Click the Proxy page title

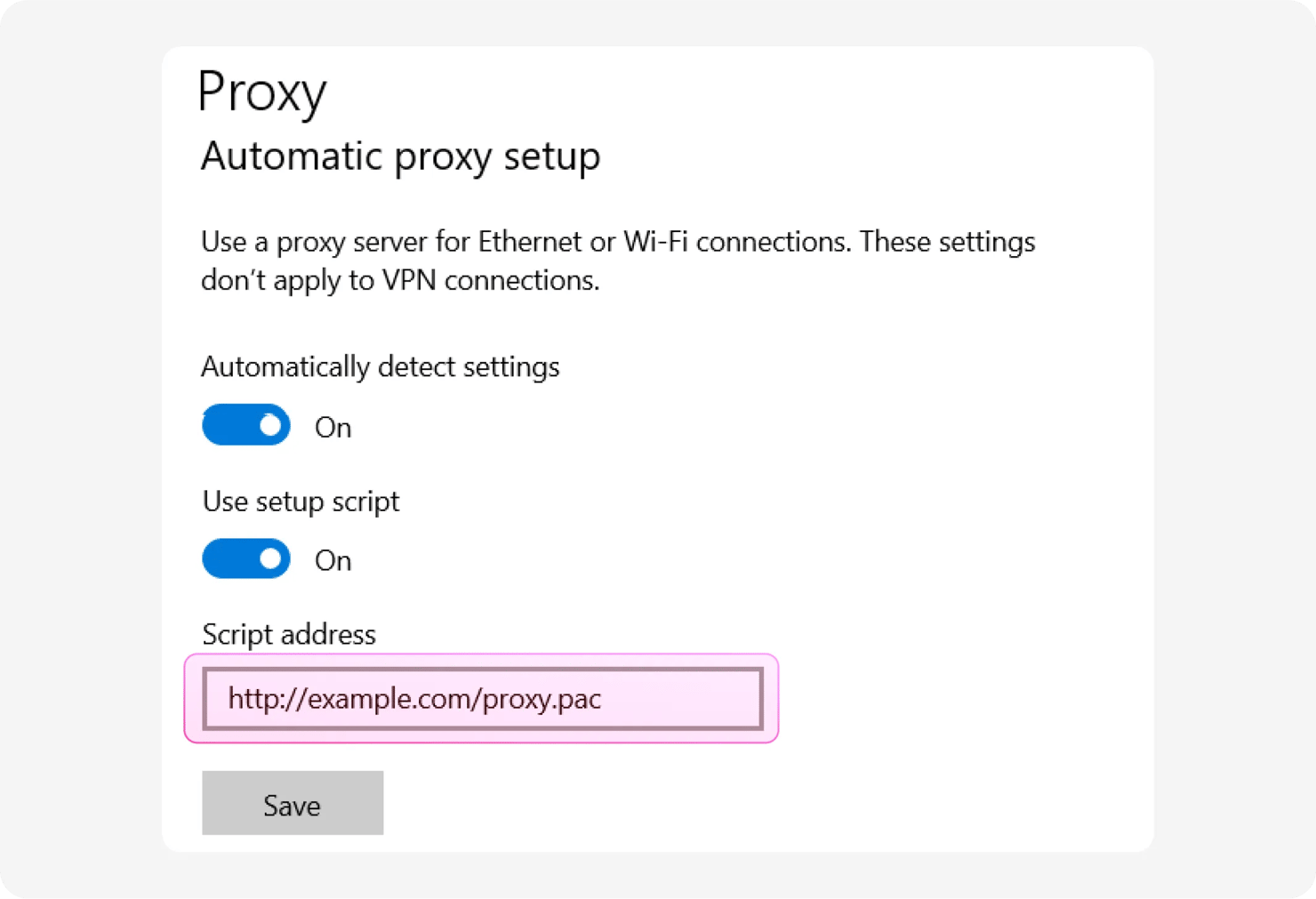pyautogui.click(x=262, y=92)
